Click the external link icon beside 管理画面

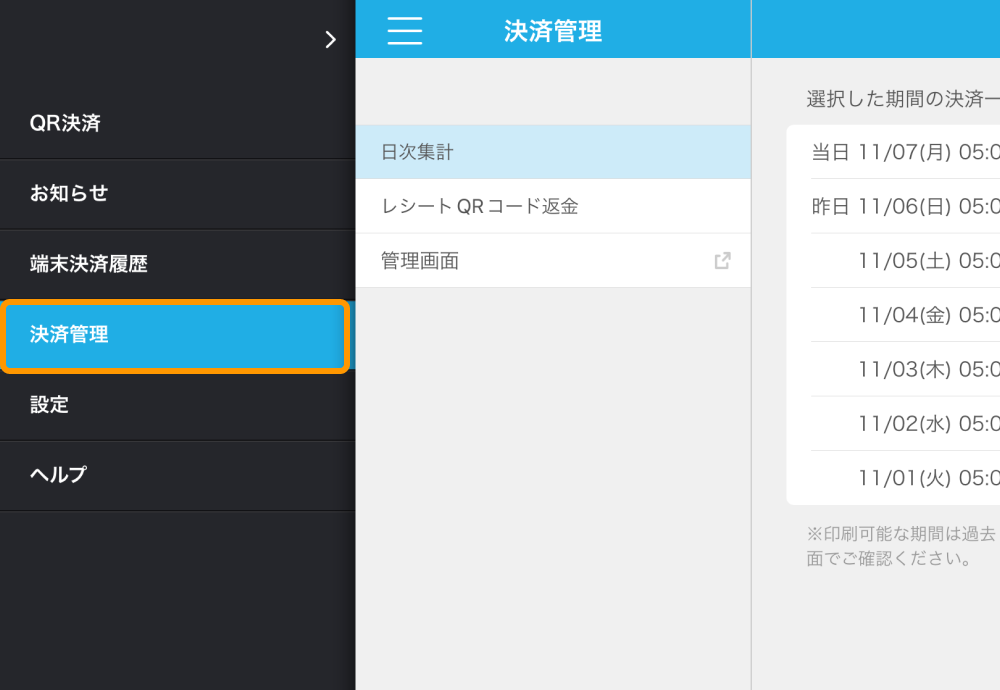722,261
